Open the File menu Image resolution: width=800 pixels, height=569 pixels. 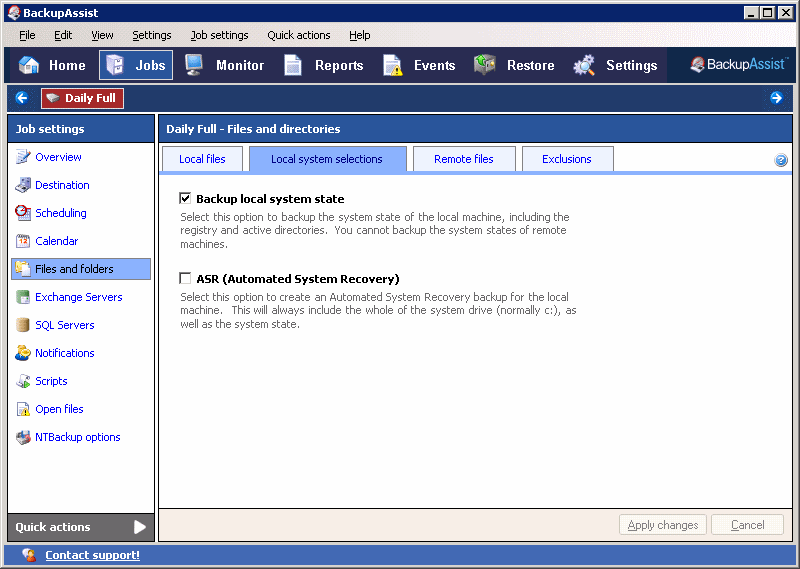pyautogui.click(x=27, y=35)
